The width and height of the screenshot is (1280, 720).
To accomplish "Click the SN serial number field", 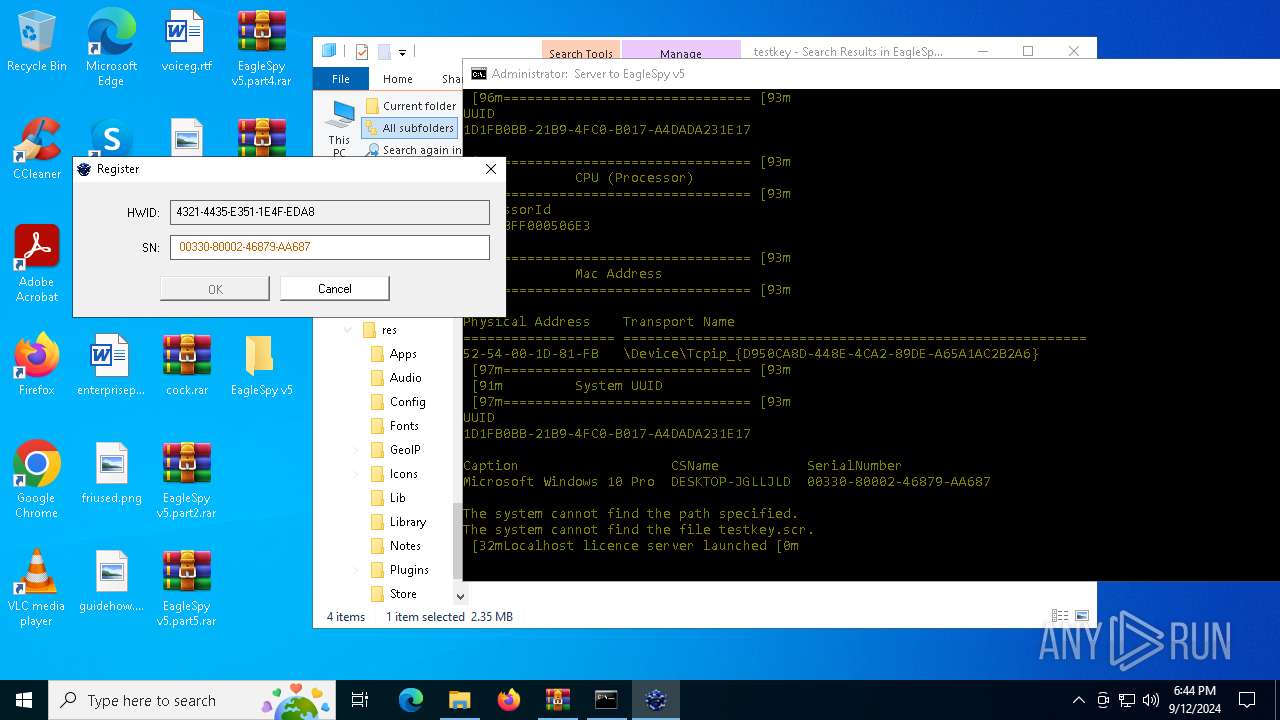I will 330,247.
